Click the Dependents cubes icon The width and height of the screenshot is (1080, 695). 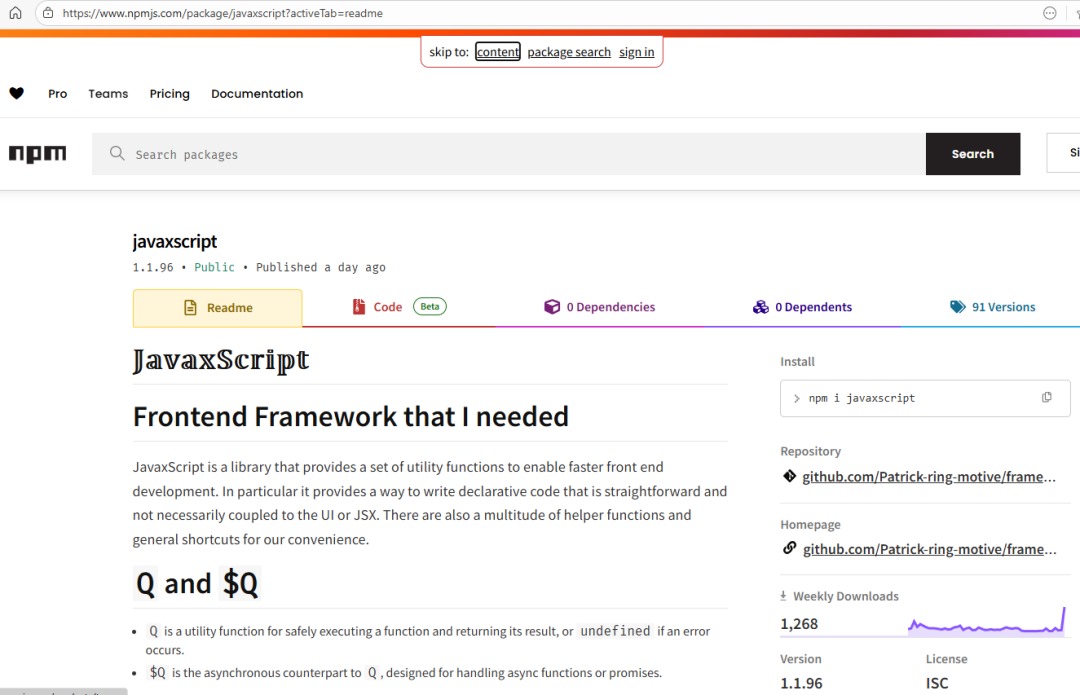coord(760,307)
